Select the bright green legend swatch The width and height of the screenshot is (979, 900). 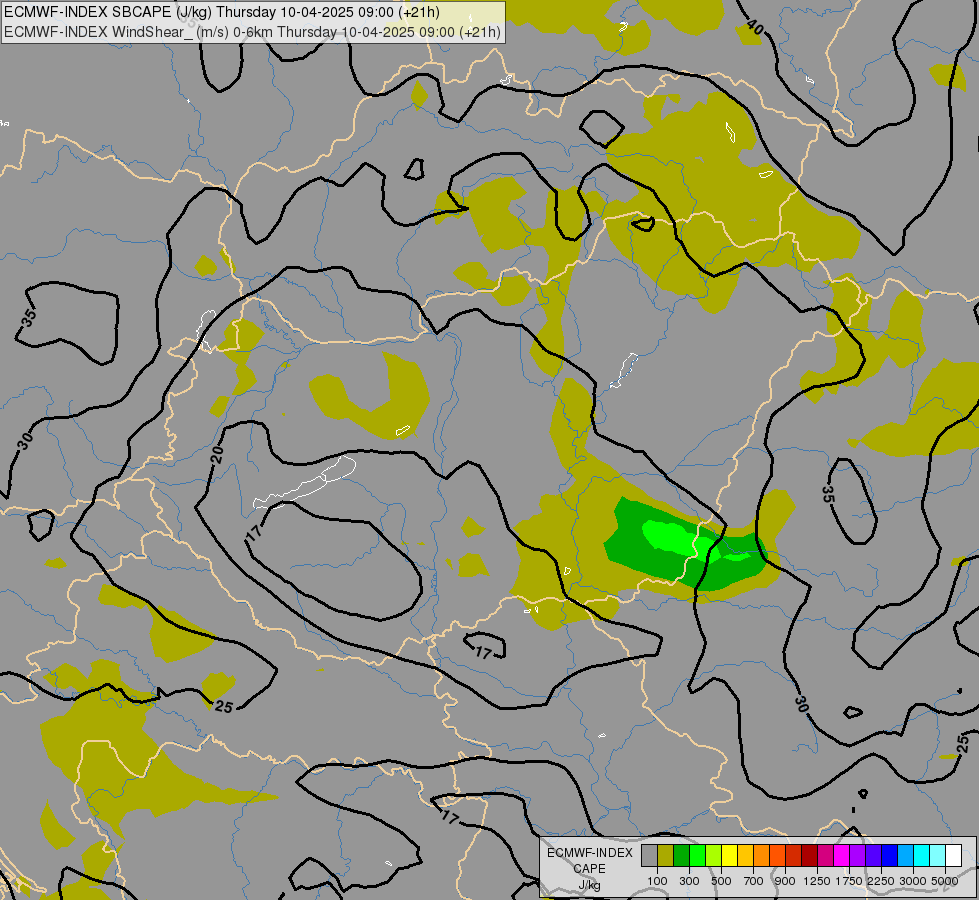(697, 855)
